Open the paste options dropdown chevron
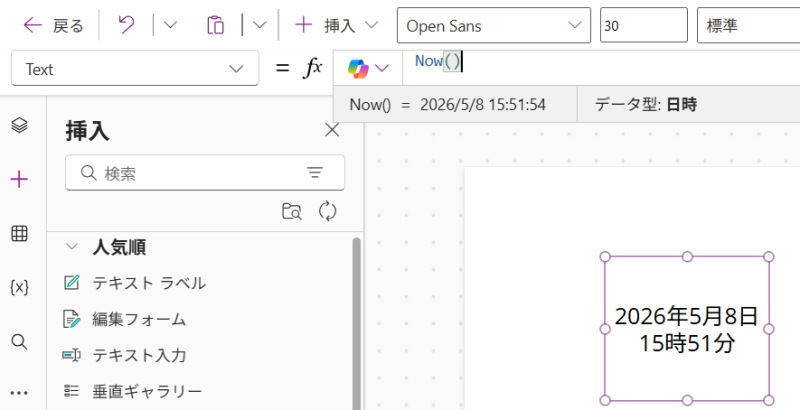The height and width of the screenshot is (410, 800). click(x=260, y=25)
